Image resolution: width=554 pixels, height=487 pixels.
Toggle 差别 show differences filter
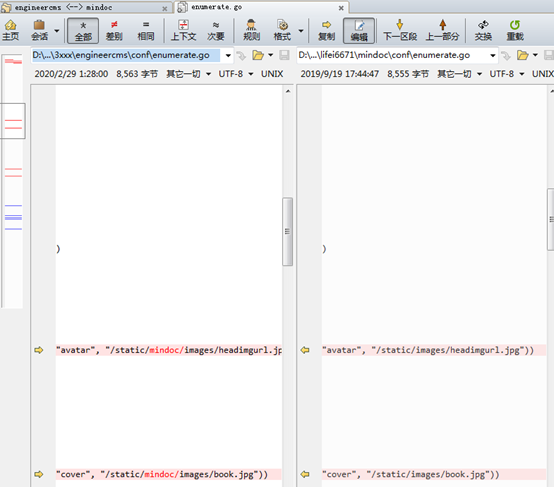point(114,30)
